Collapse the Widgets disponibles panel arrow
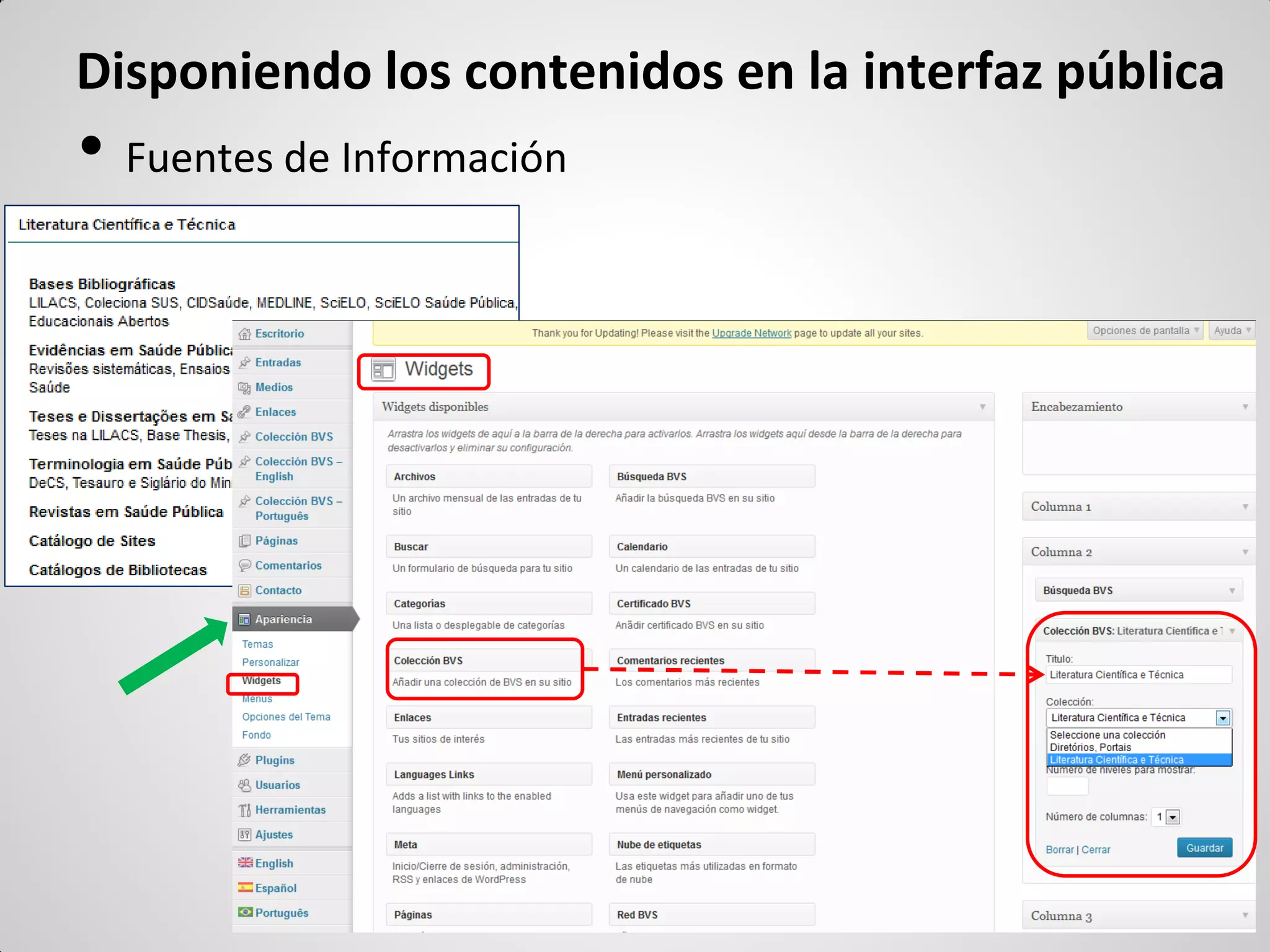Image resolution: width=1270 pixels, height=952 pixels. (x=982, y=407)
